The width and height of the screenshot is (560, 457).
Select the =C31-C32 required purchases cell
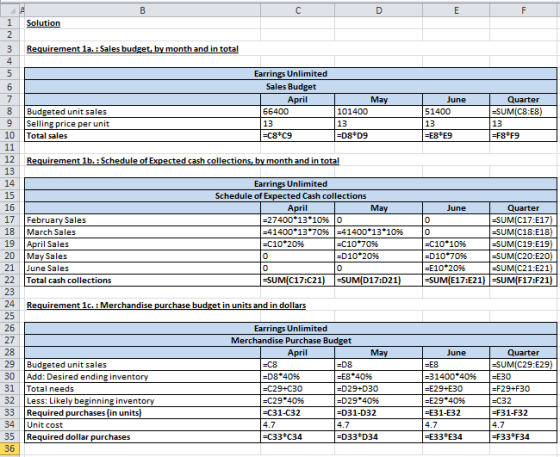298,413
